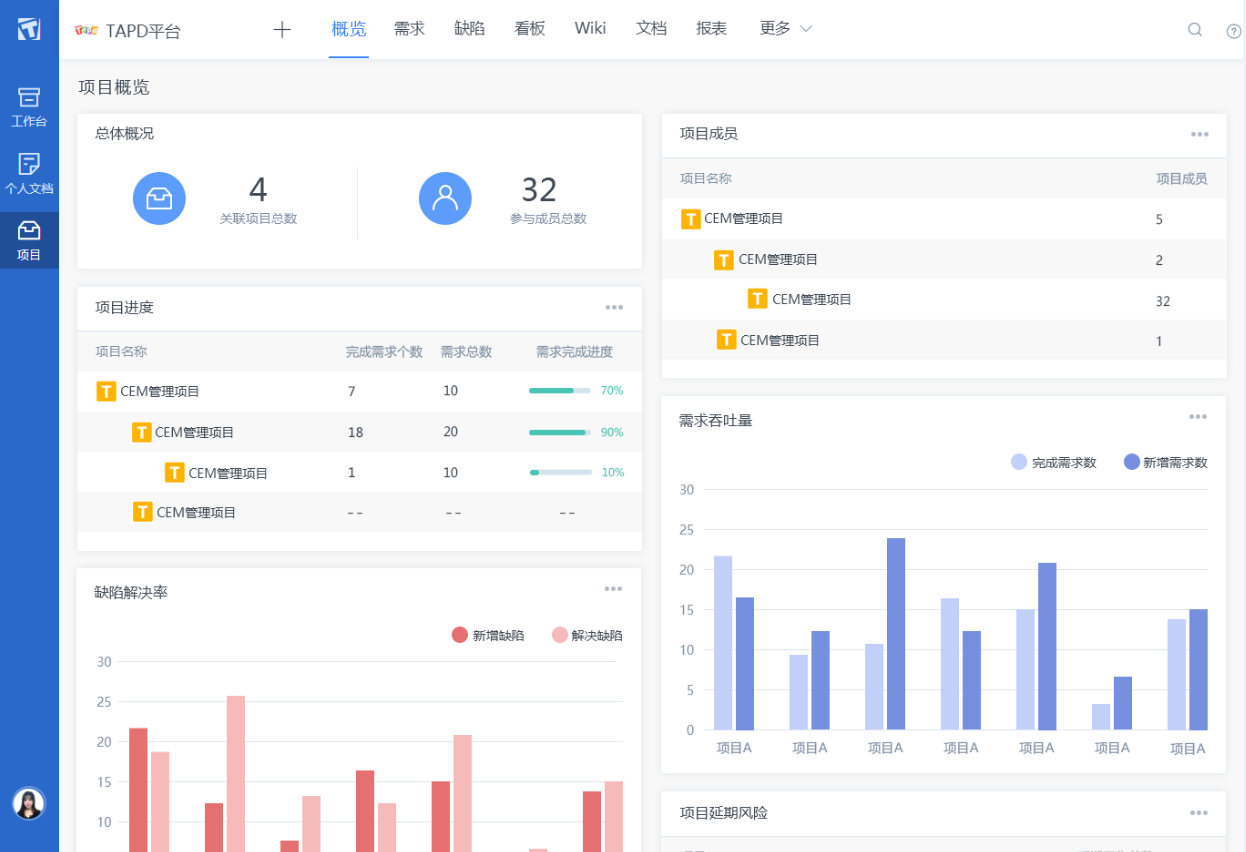Click the 需求完成进度 column header

point(574,352)
